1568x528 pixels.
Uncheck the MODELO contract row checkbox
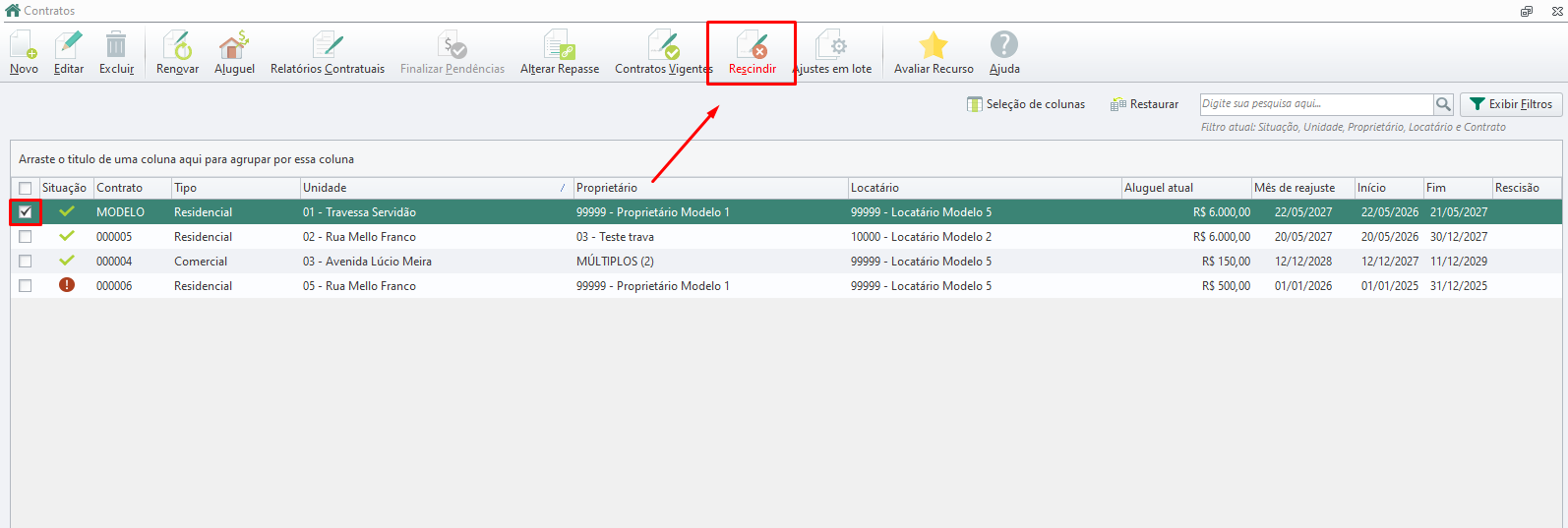click(26, 212)
